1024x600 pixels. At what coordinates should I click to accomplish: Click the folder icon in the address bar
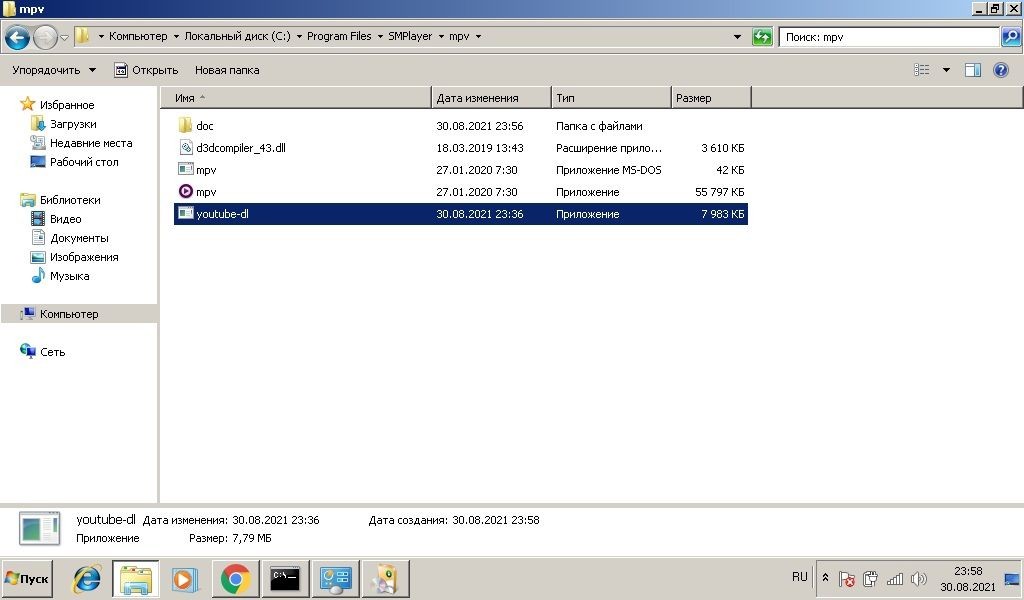click(82, 36)
